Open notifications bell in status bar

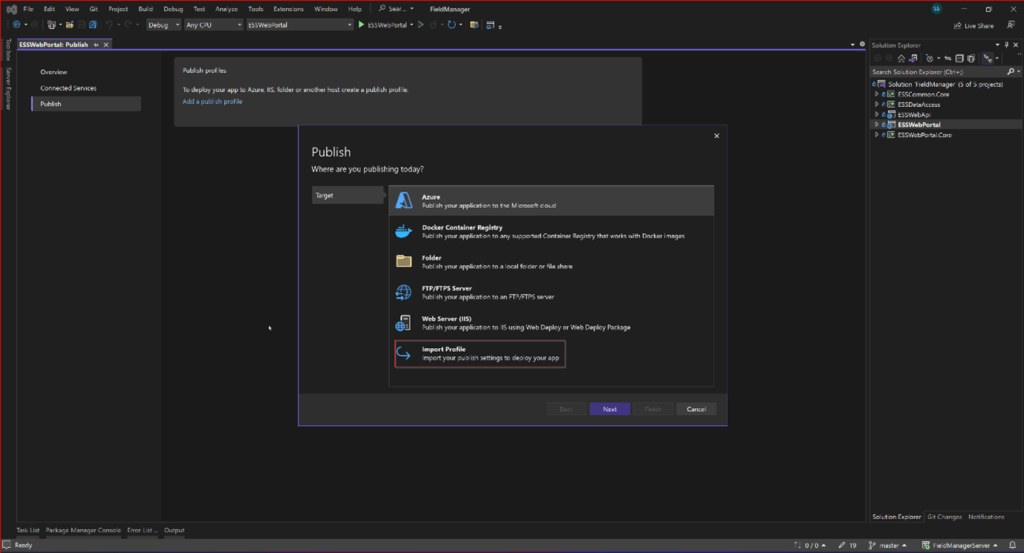click(x=1012, y=545)
